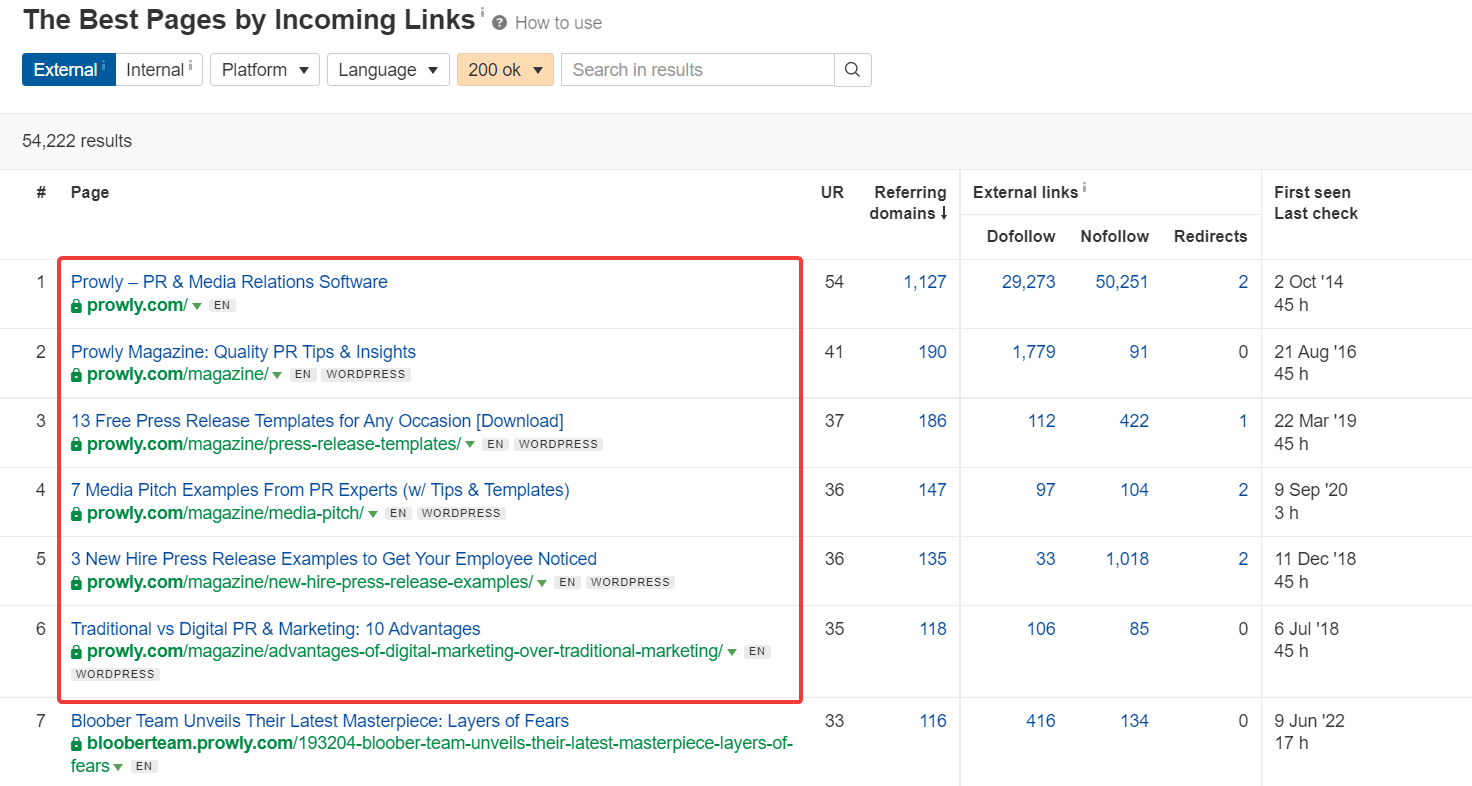Click the info icon beside the page title

coord(482,12)
